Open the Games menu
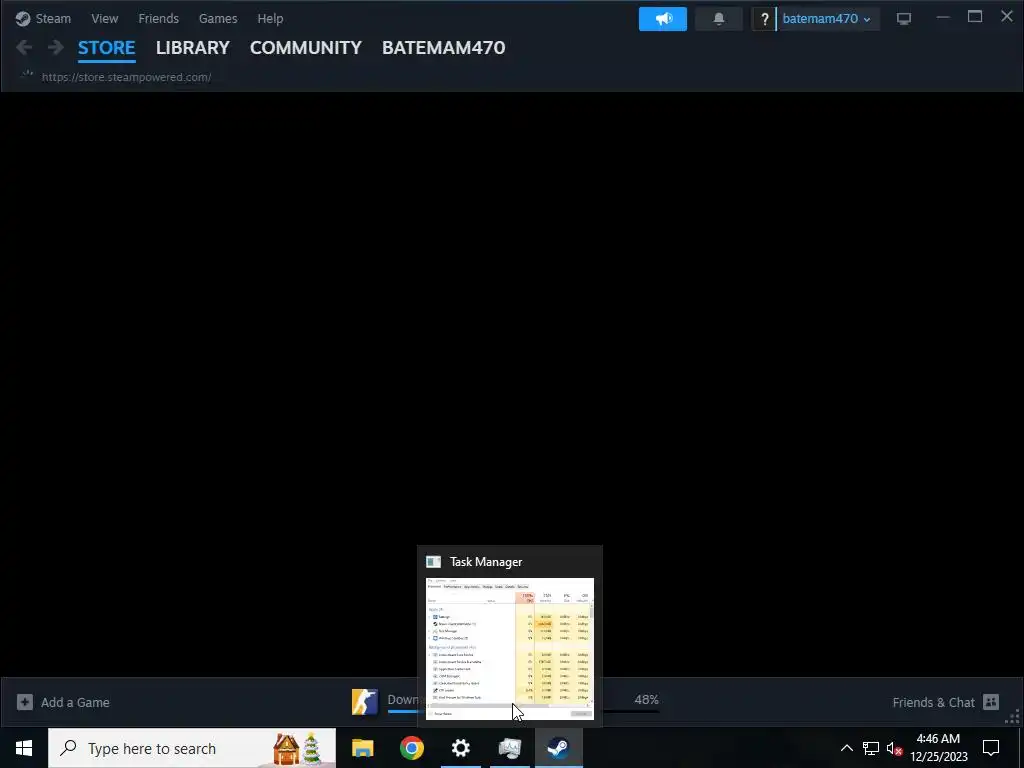 point(217,18)
